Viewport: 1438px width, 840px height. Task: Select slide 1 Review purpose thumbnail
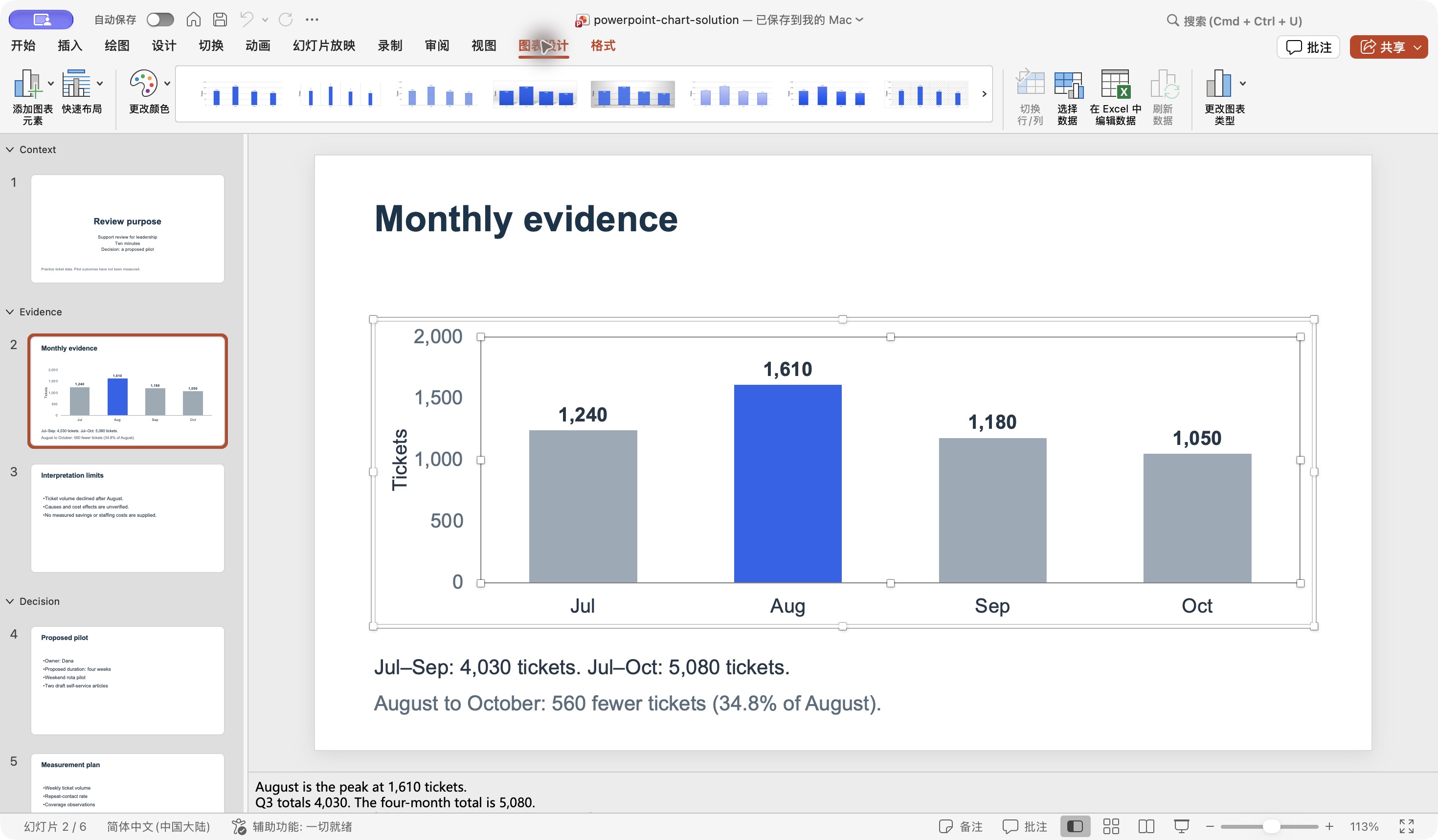tap(127, 229)
